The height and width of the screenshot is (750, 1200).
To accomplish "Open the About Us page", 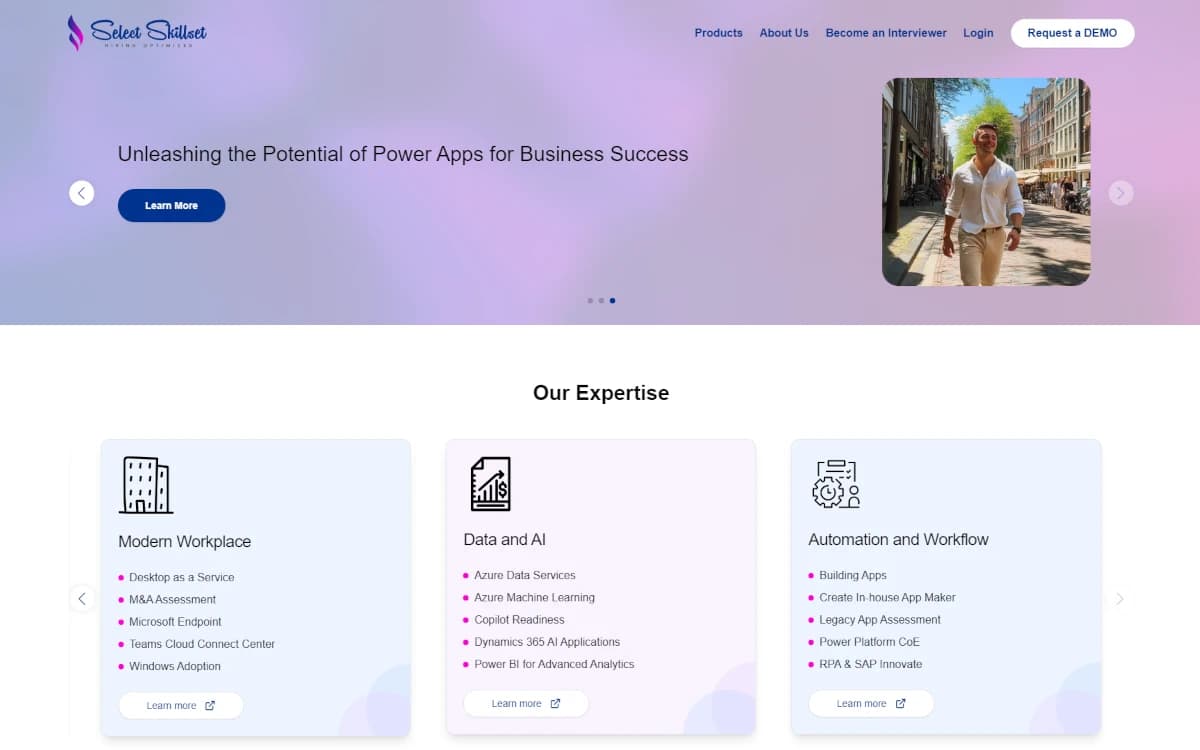I will click(x=784, y=33).
